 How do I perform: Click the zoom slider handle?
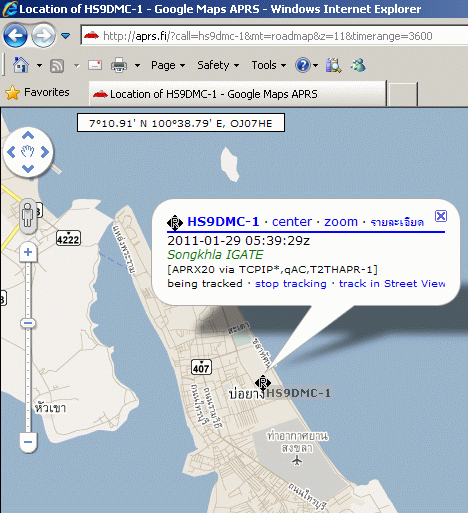[x=28, y=323]
